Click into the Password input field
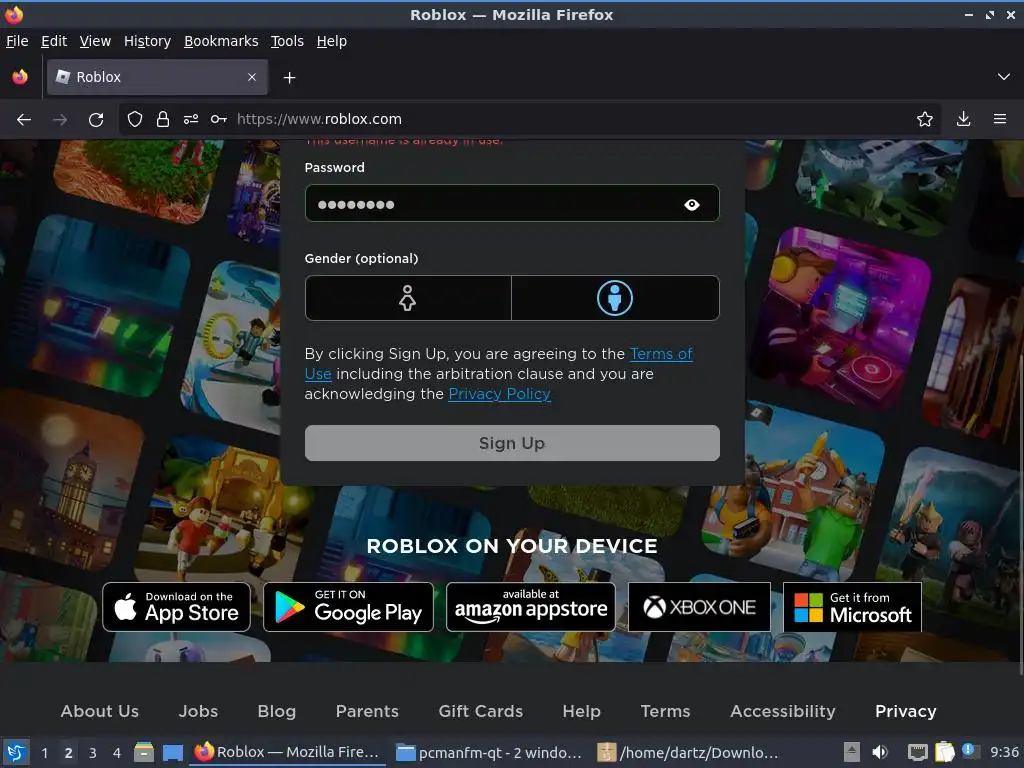Screen dimensions: 1024x768 512,204
